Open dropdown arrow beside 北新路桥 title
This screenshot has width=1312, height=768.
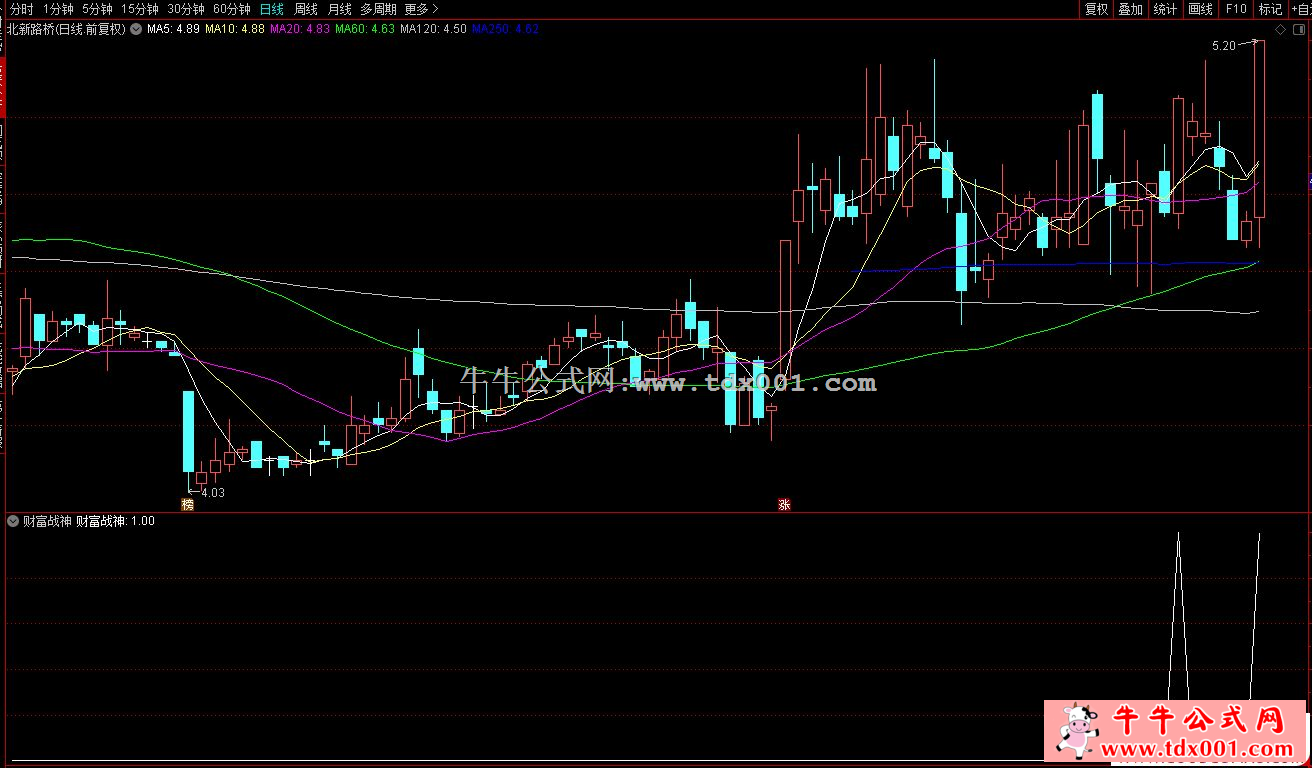[x=135, y=29]
